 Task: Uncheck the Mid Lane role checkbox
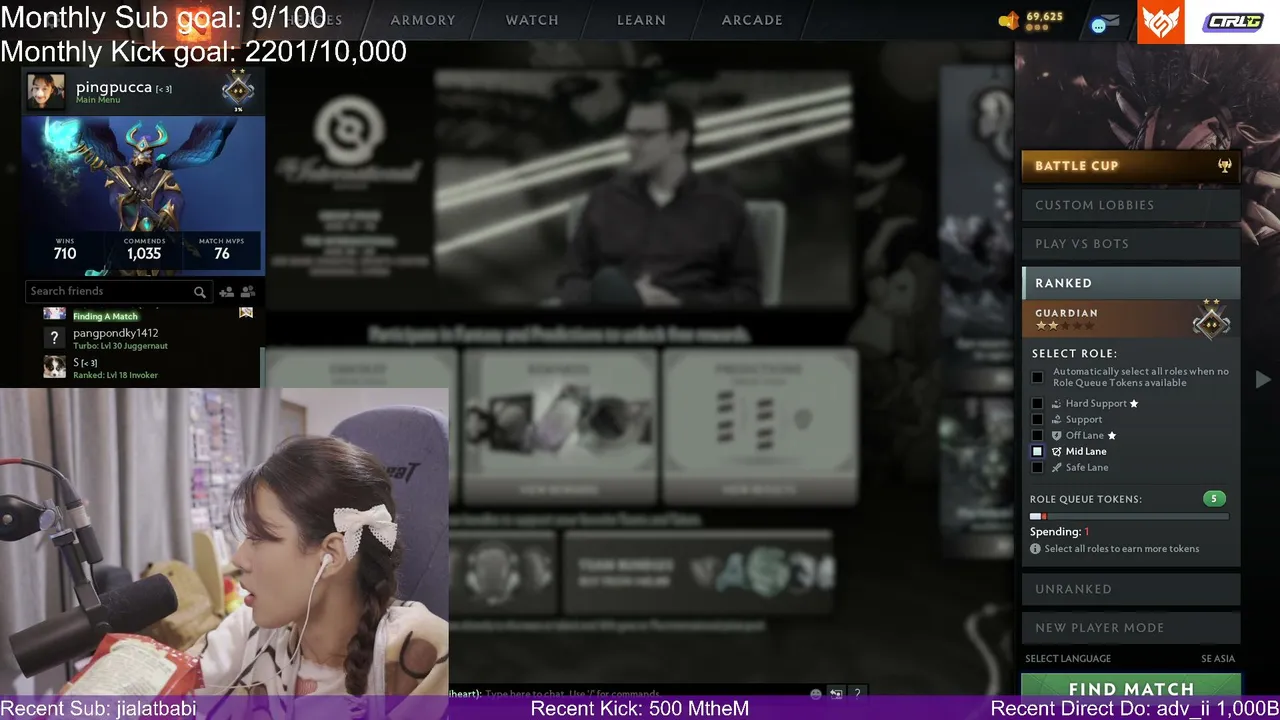click(x=1037, y=452)
